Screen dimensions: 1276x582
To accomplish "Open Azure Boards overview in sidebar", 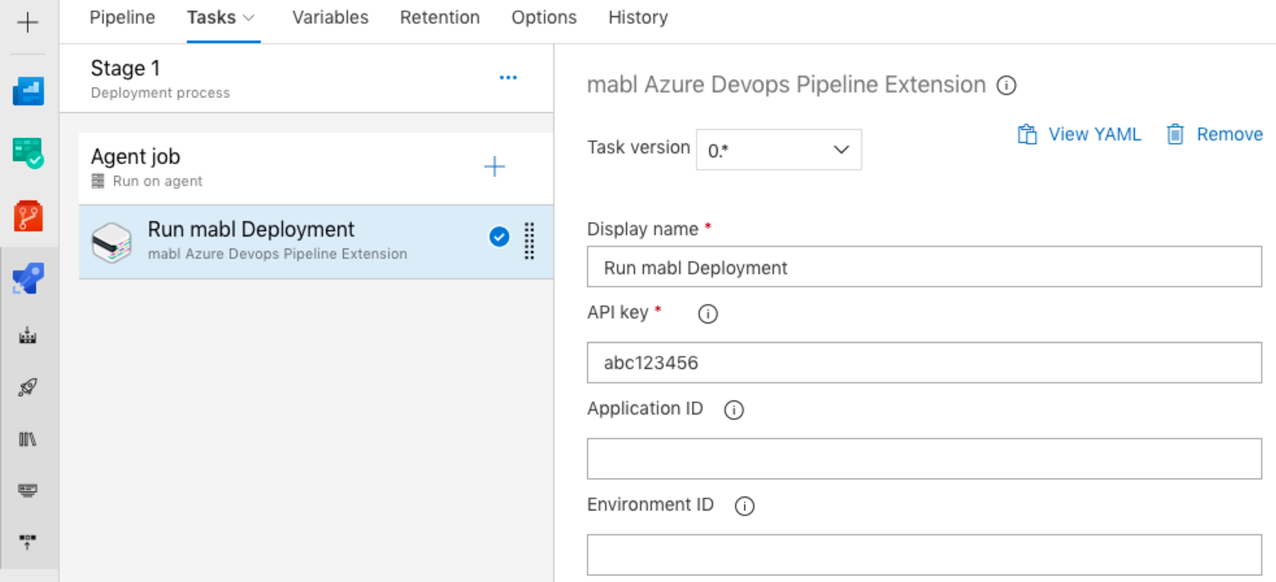I will pos(28,92).
